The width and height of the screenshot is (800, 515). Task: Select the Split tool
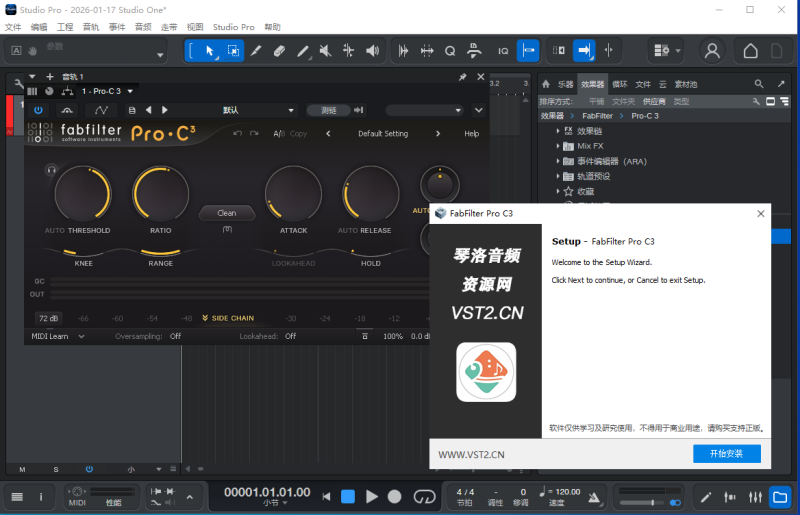click(x=256, y=51)
